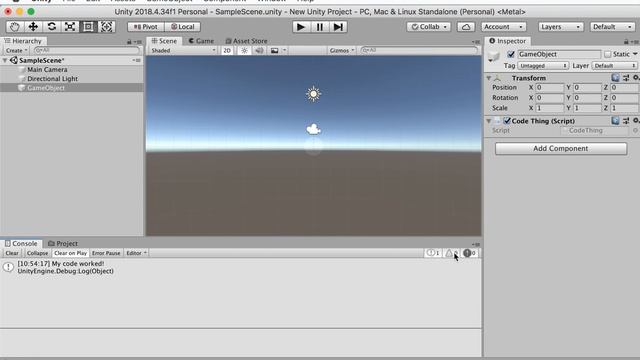Open the cloud Services icon
This screenshot has height=360, width=640.
tap(466, 27)
